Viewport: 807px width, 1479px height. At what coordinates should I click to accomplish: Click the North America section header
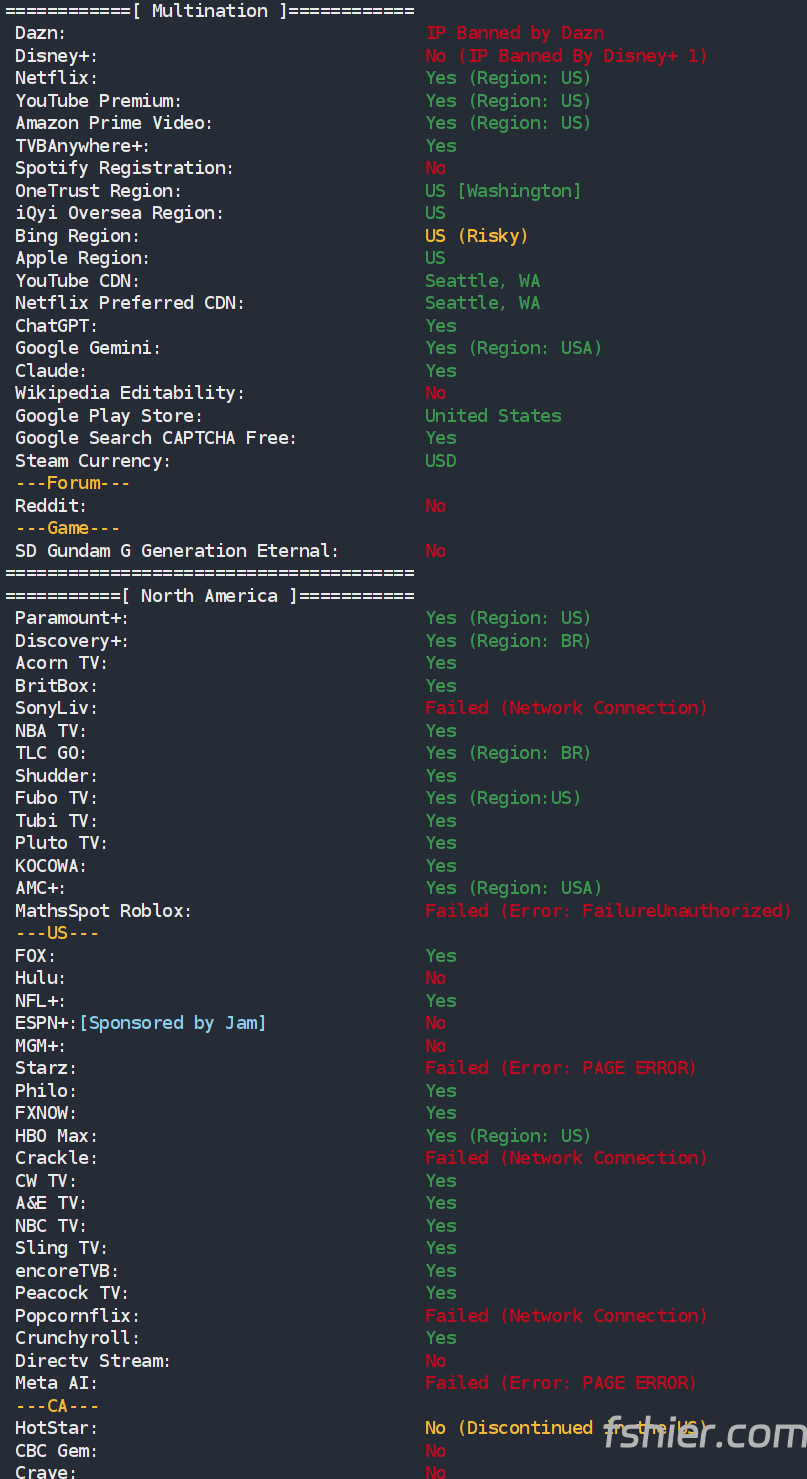click(x=210, y=596)
